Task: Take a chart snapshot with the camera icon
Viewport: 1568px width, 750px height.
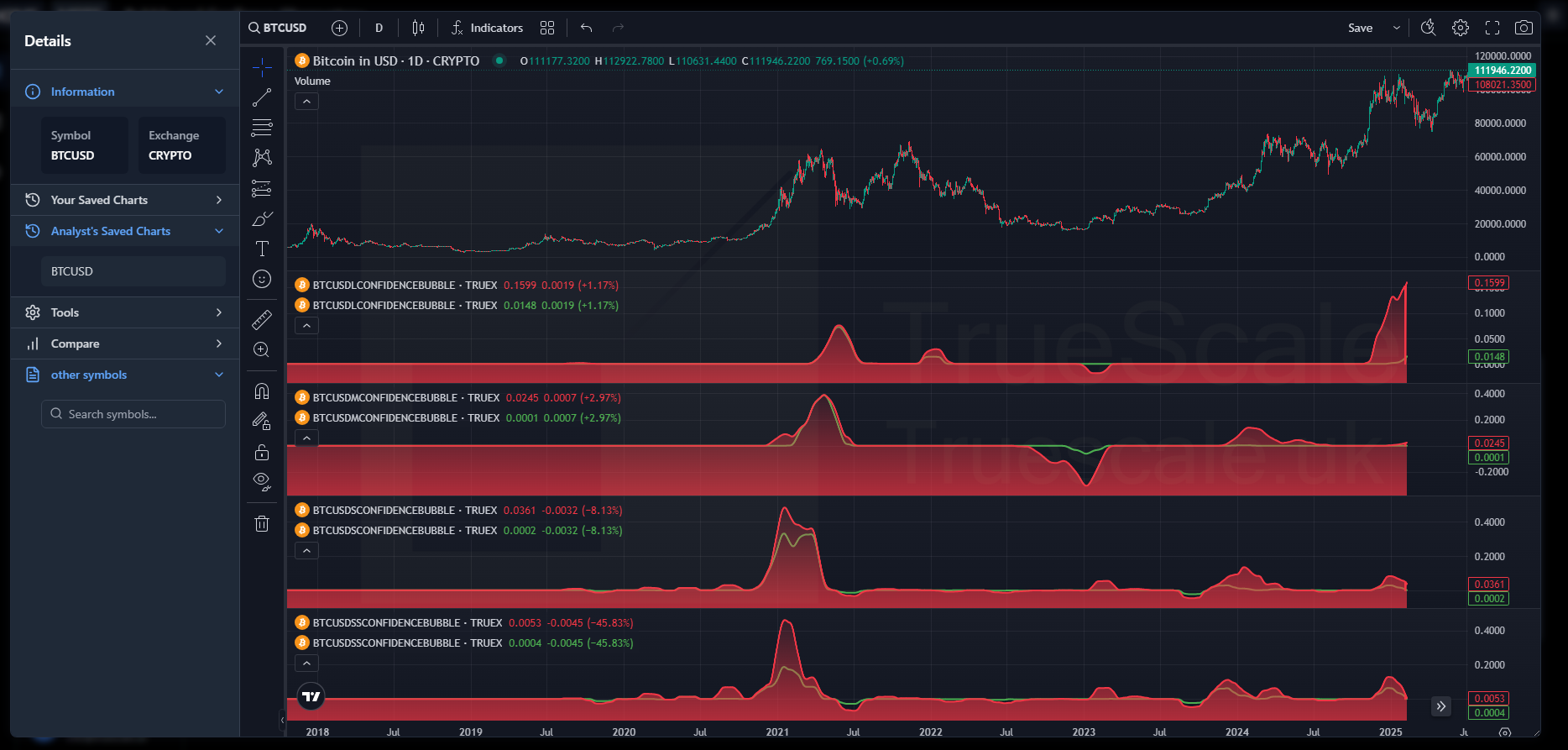Action: [x=1524, y=28]
